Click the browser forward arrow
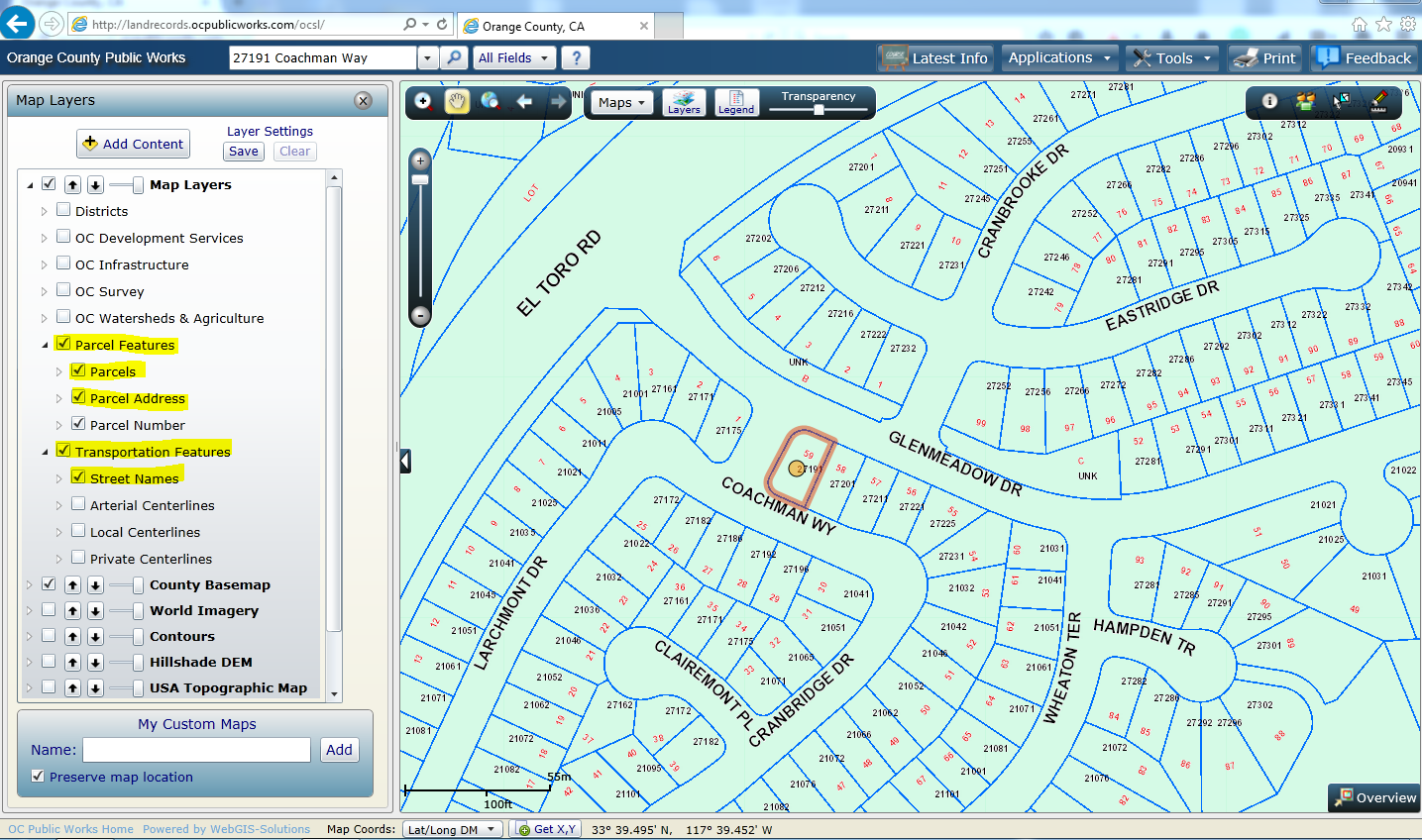This screenshot has width=1422, height=840. [x=51, y=24]
